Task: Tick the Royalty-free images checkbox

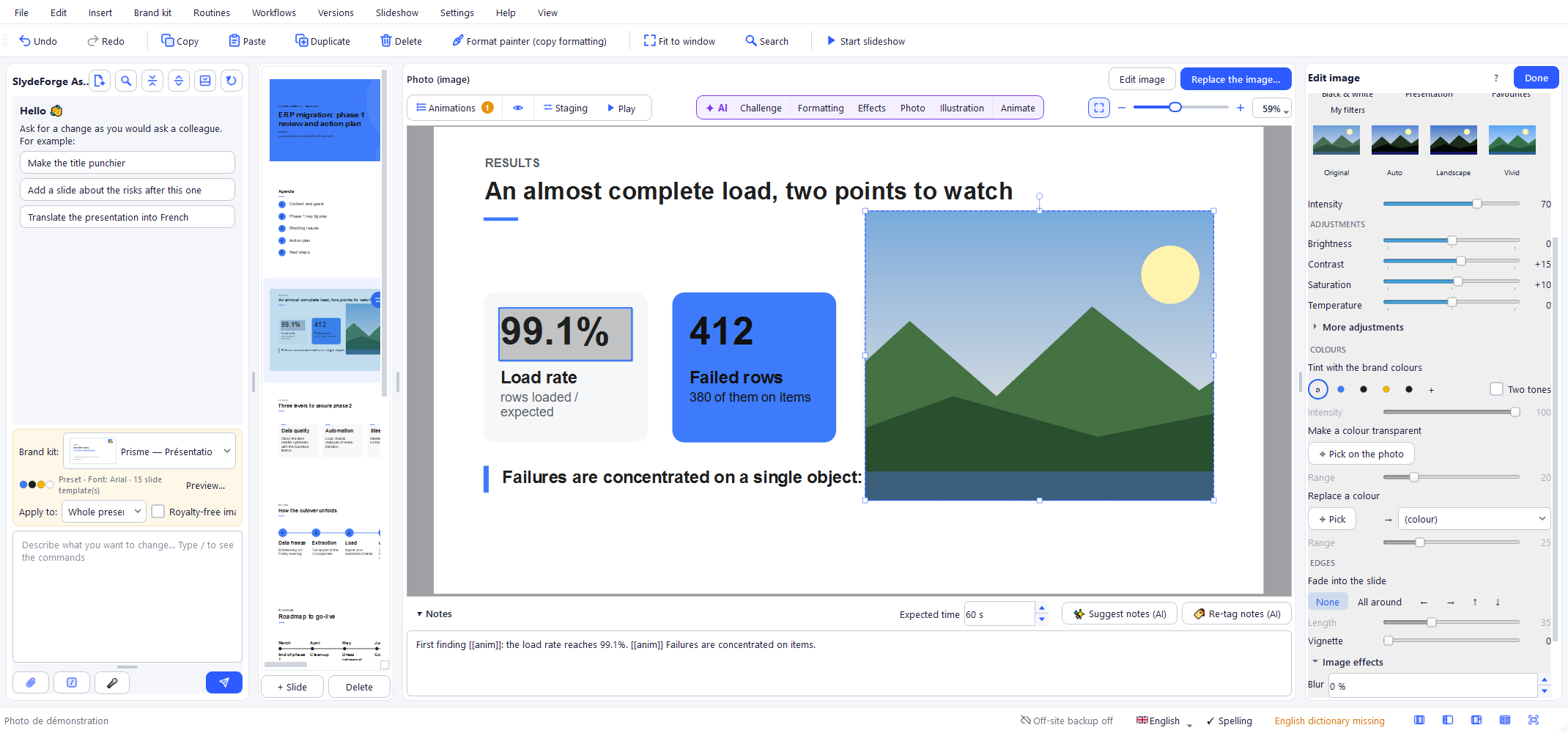Action: (x=158, y=512)
